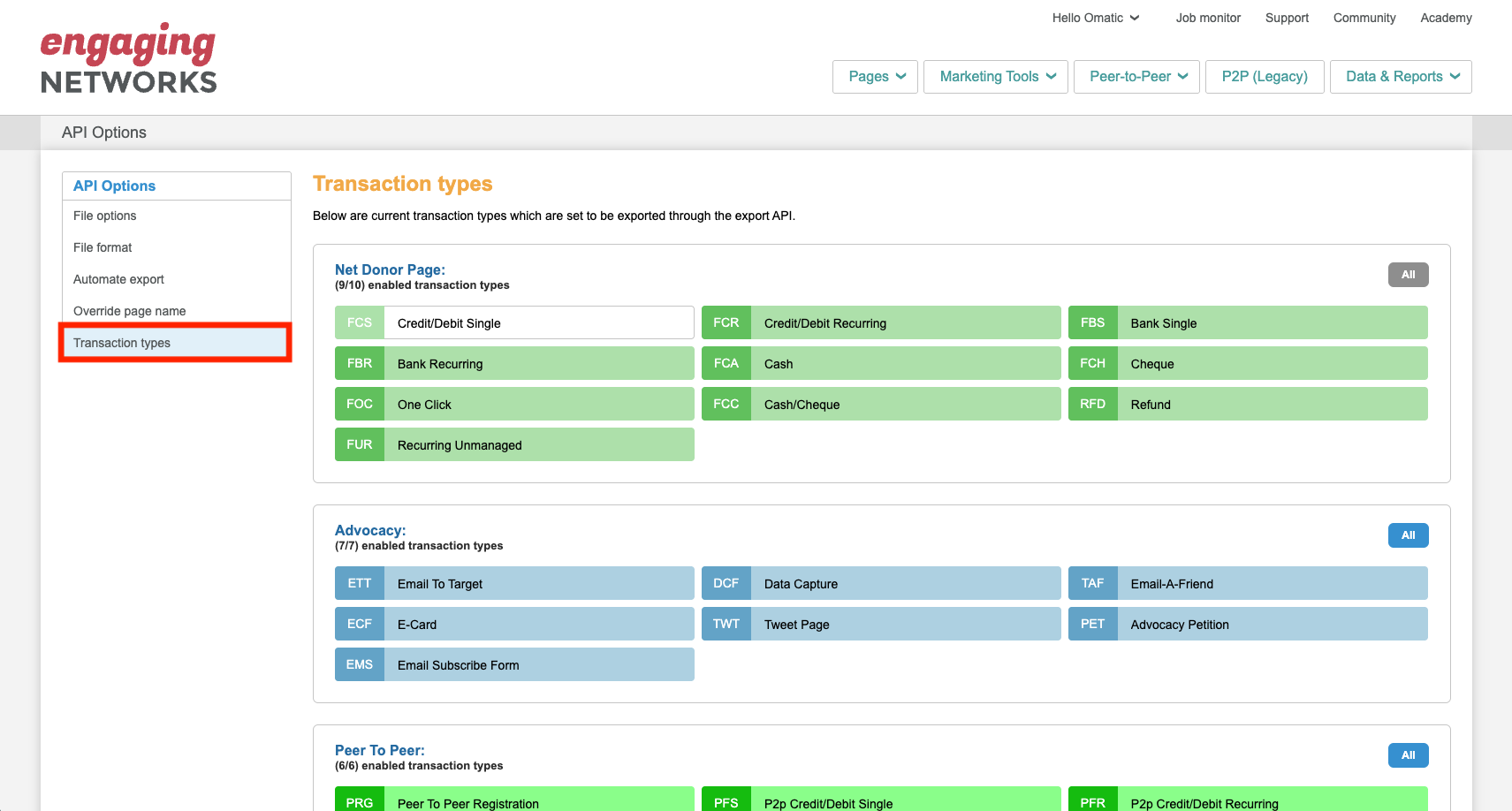Open the Community link
Viewport: 1512px width, 811px height.
pyautogui.click(x=1364, y=18)
